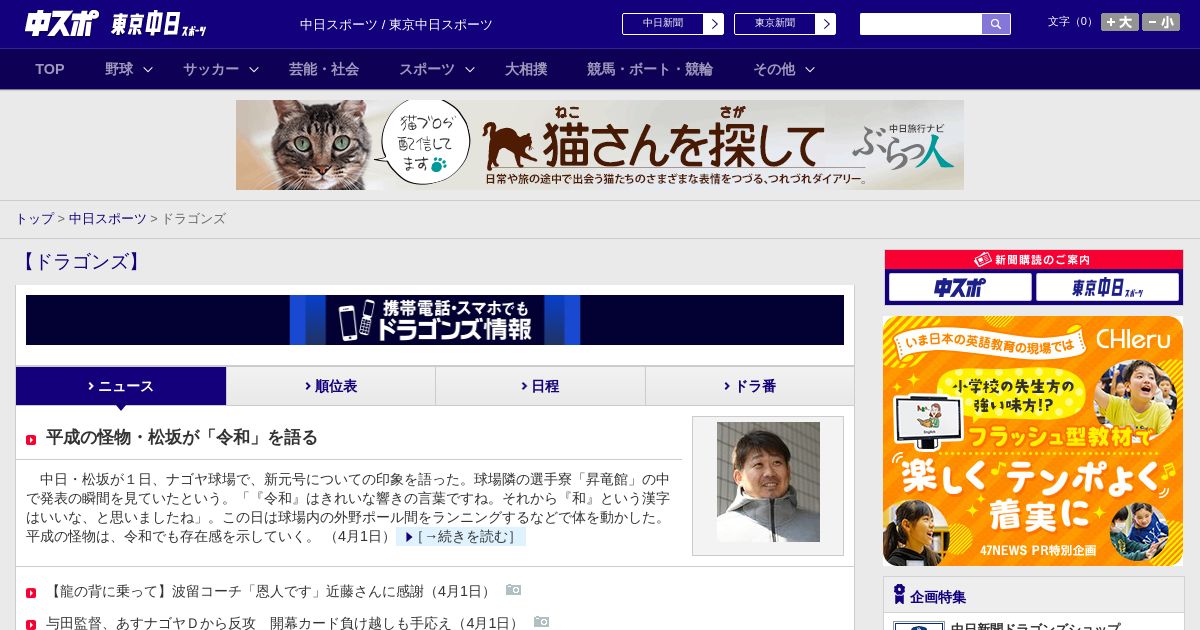The image size is (1200, 630).
Task: Expand the 野球 navigation menu
Action: tap(129, 69)
